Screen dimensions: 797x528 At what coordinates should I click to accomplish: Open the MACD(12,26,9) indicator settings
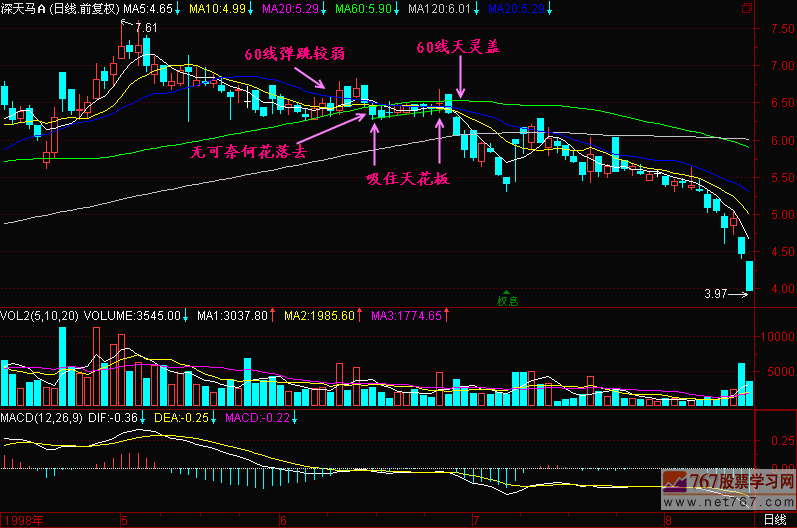(40, 417)
